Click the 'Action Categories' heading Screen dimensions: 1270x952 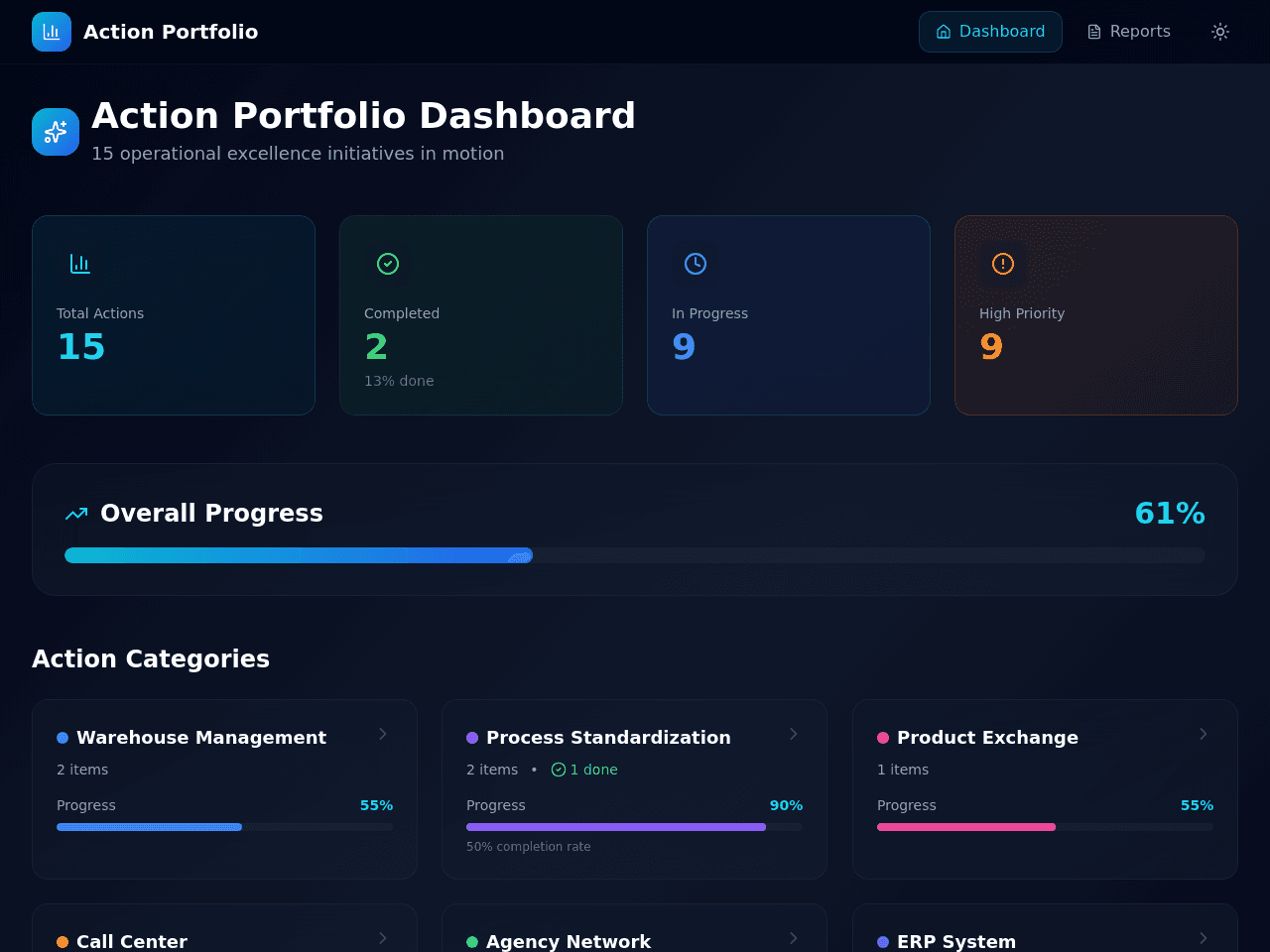[151, 659]
